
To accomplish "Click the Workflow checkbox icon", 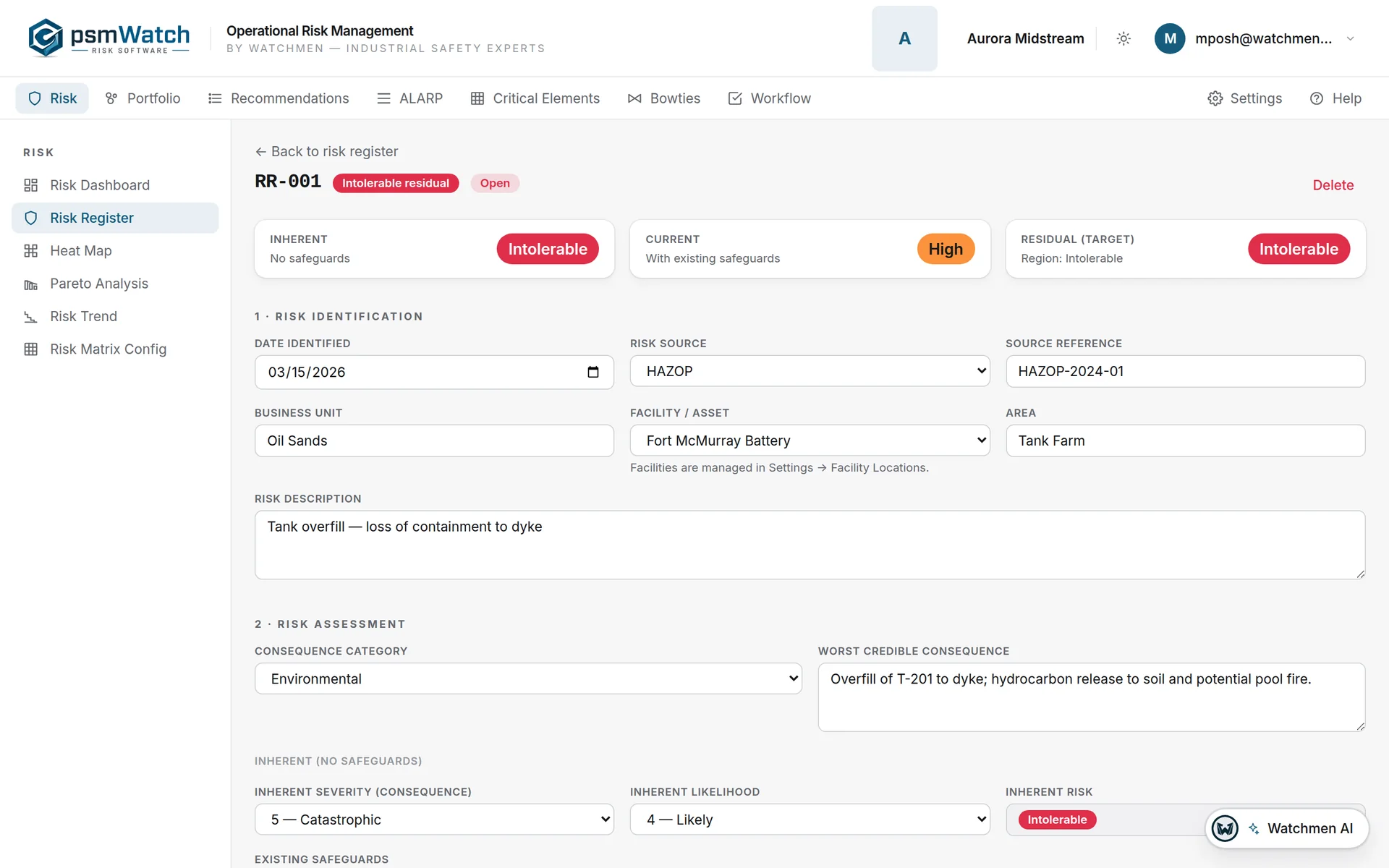I will pos(735,98).
